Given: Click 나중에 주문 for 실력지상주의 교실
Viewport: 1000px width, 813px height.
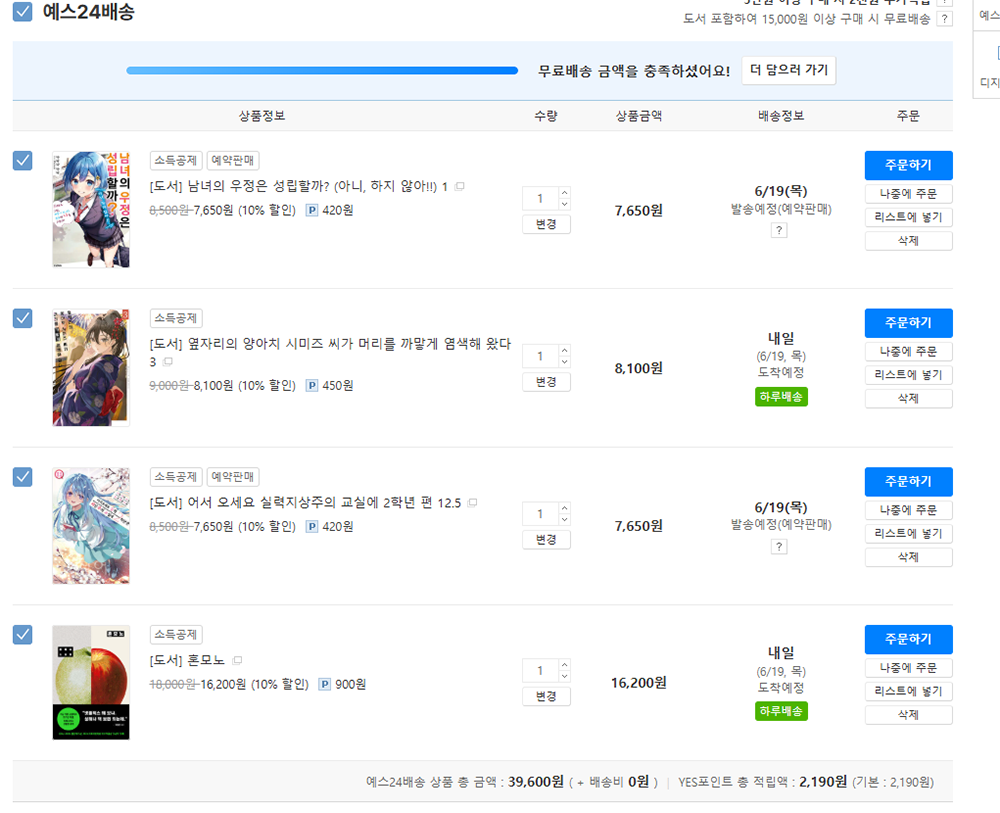Looking at the screenshot, I should tap(908, 510).
